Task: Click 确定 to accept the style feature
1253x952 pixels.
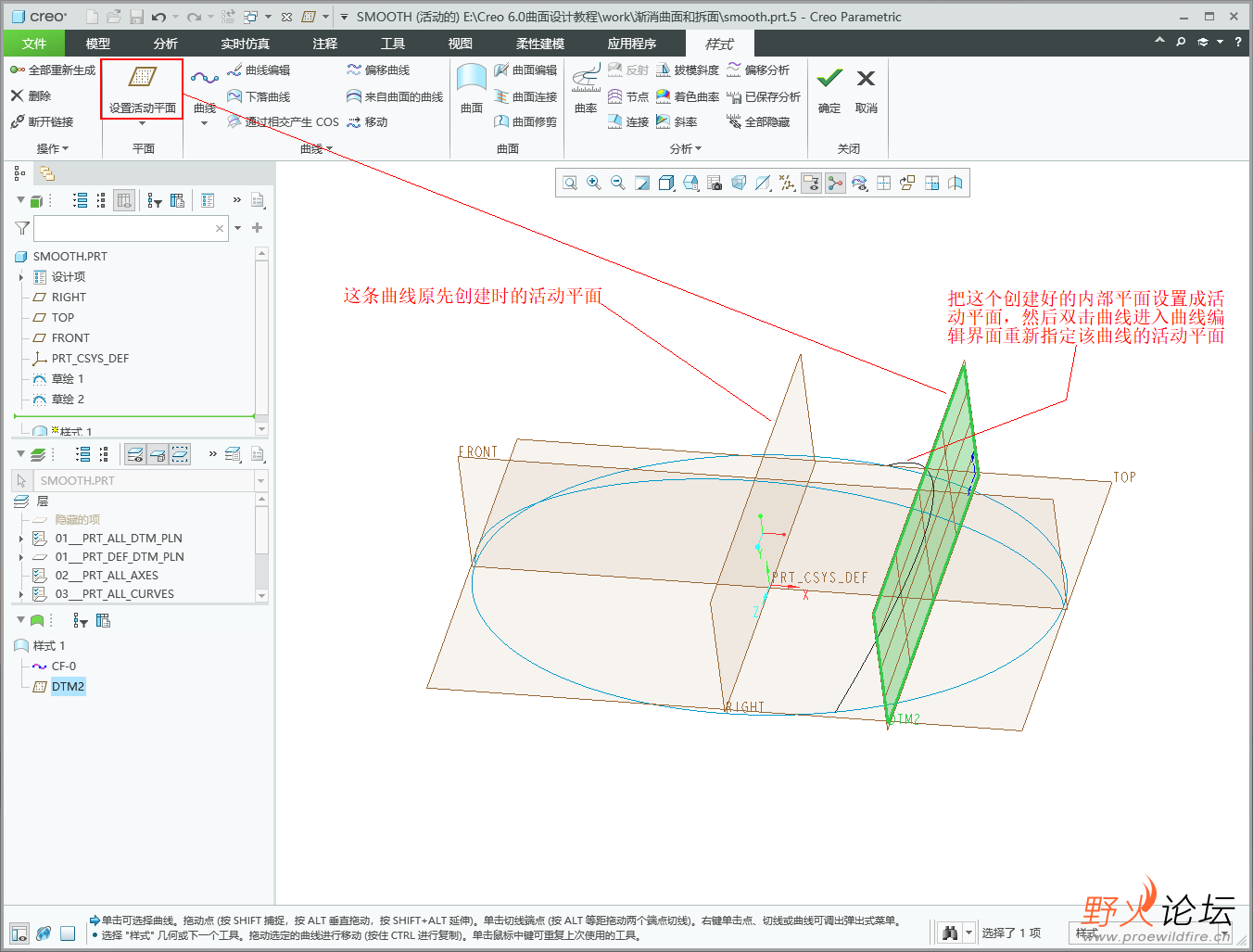Action: click(829, 90)
